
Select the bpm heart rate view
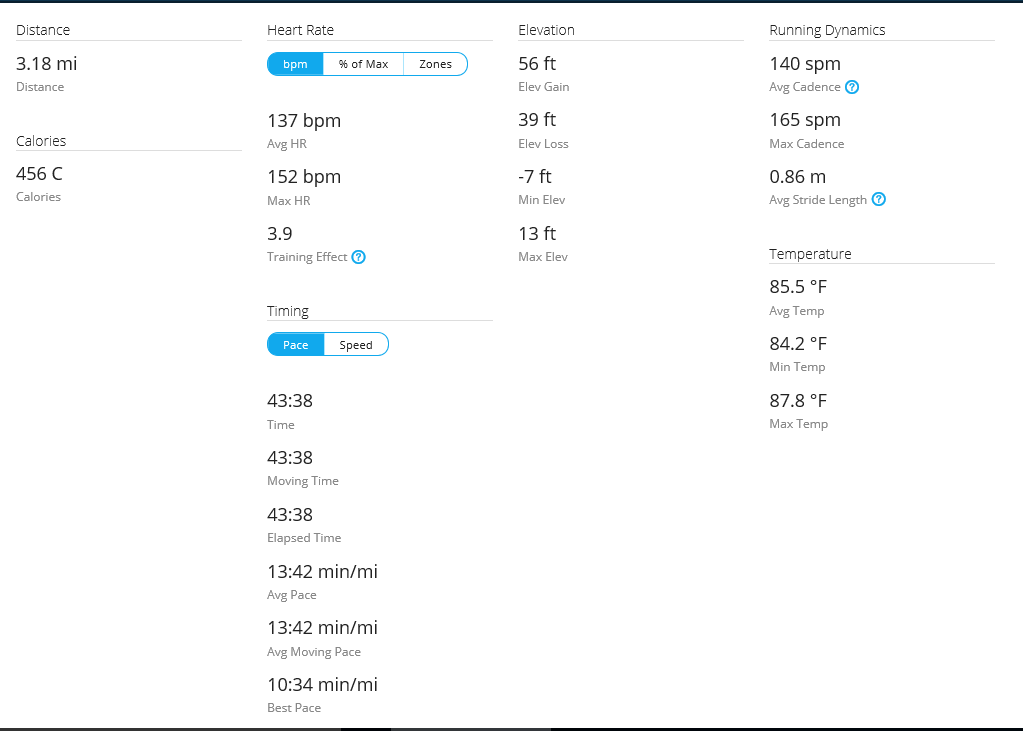click(x=295, y=64)
